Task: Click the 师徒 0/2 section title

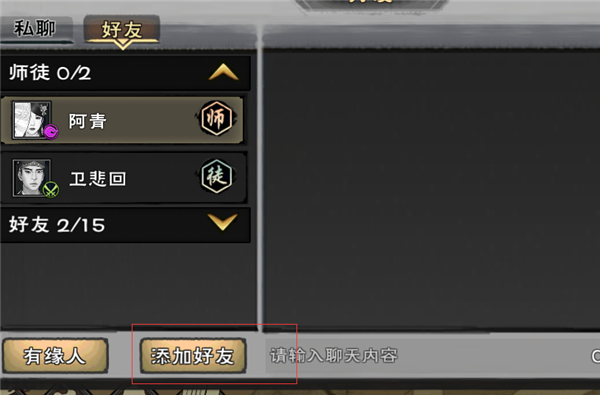Action: coord(50,72)
